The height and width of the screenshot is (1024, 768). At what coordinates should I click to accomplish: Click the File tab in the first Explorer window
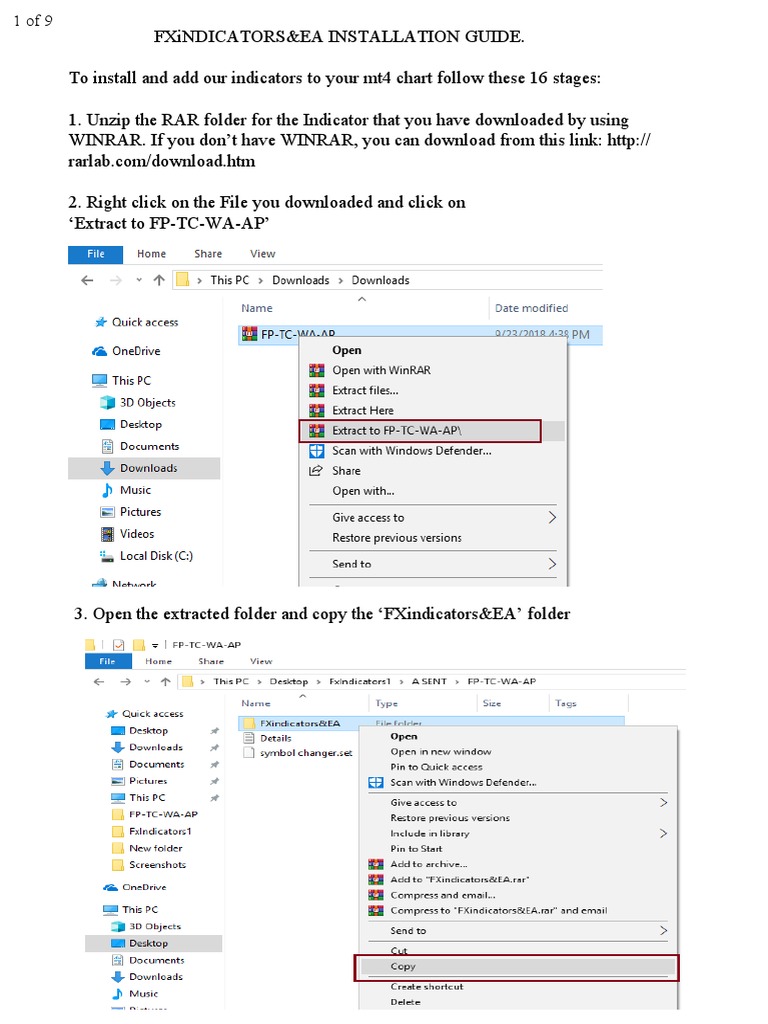pos(95,254)
